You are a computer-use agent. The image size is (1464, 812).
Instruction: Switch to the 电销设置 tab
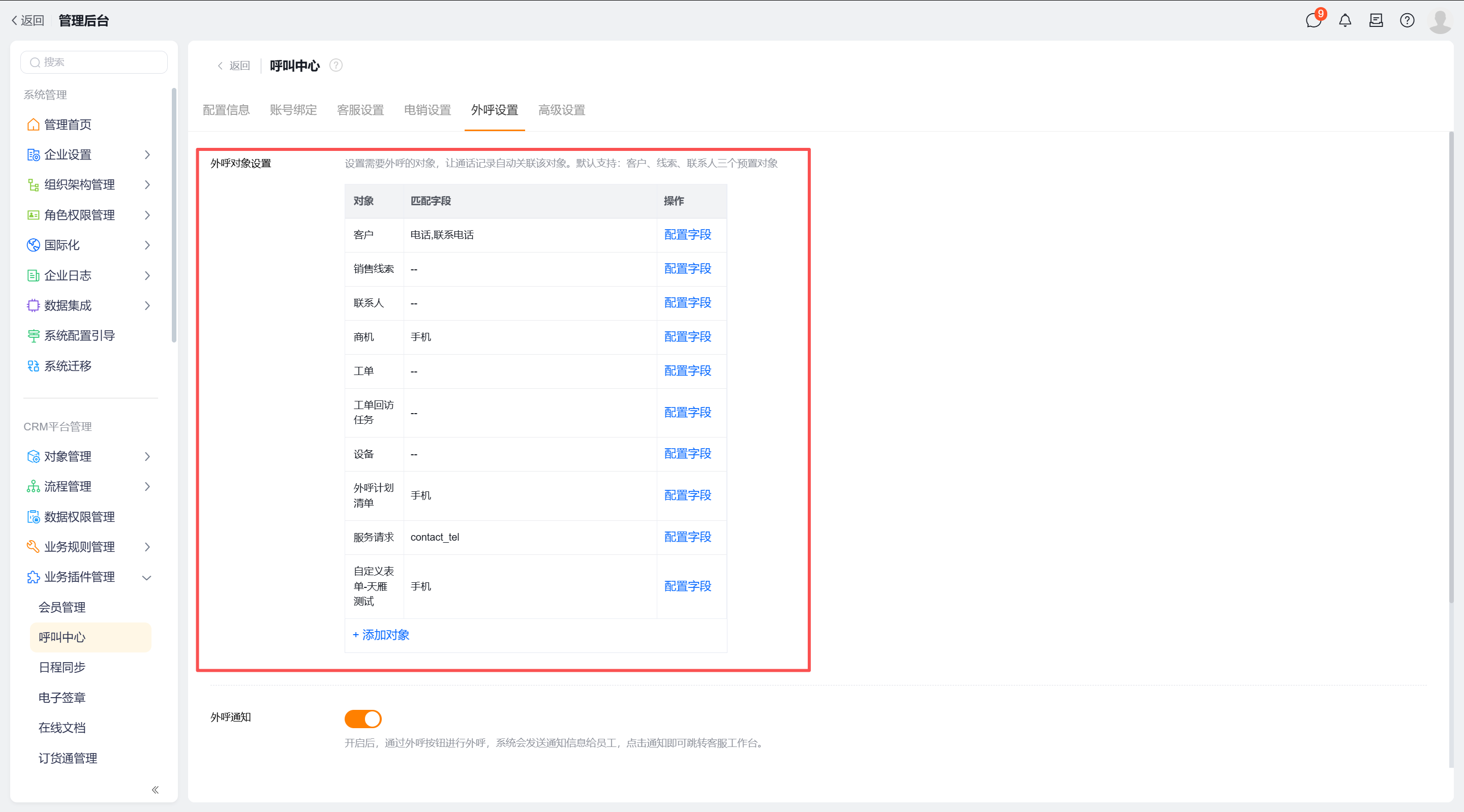(x=428, y=110)
